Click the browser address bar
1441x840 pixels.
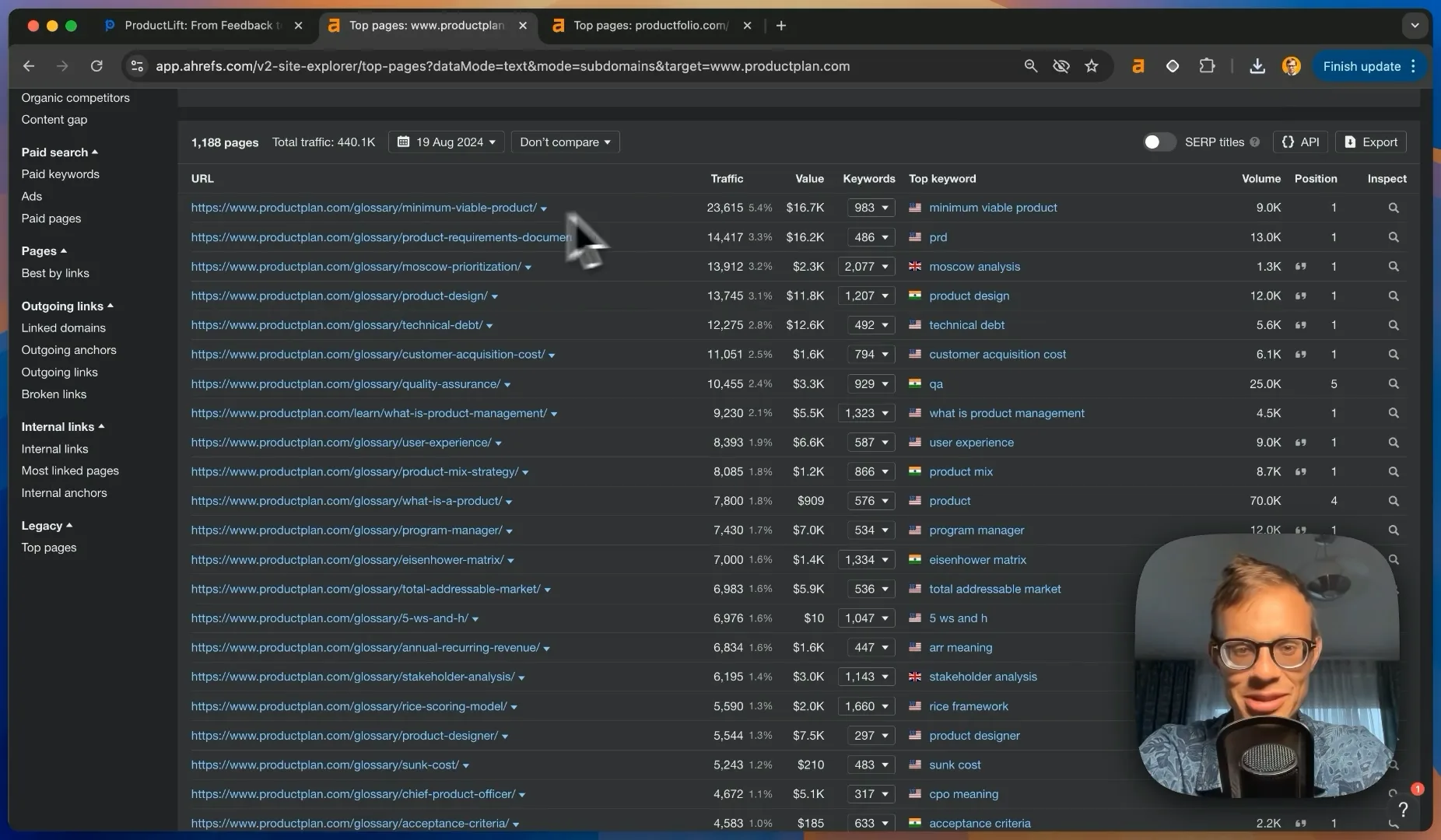[x=503, y=66]
